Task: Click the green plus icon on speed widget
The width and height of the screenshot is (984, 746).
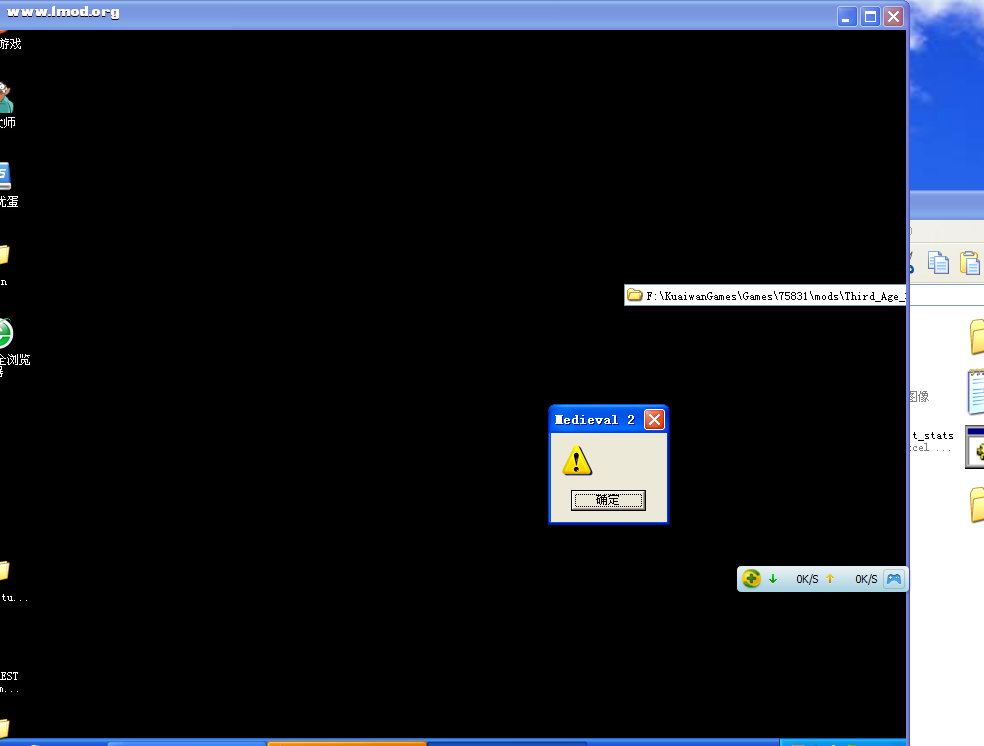Action: [x=751, y=579]
